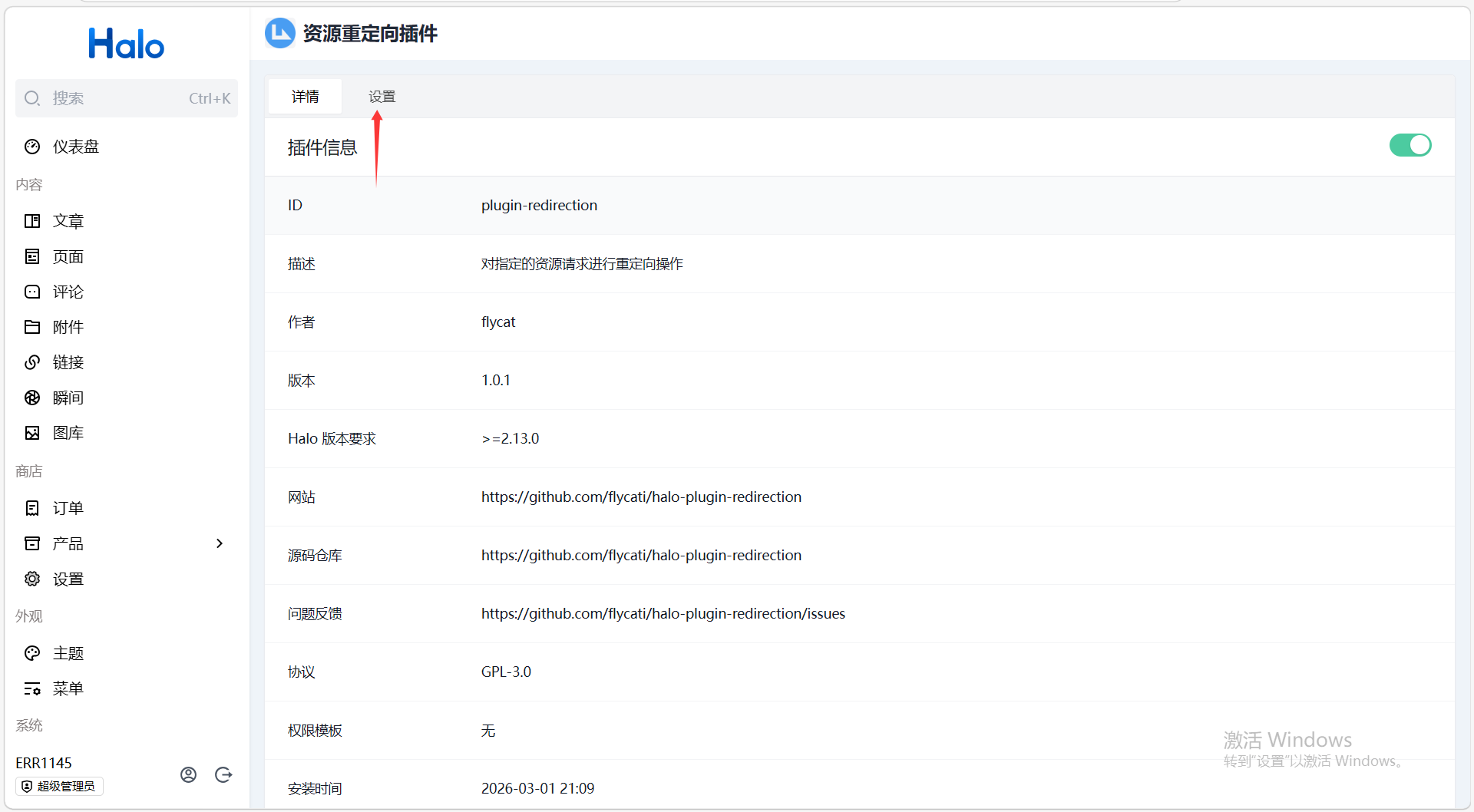Open Posts via the article icon
1474x812 pixels.
coord(32,221)
